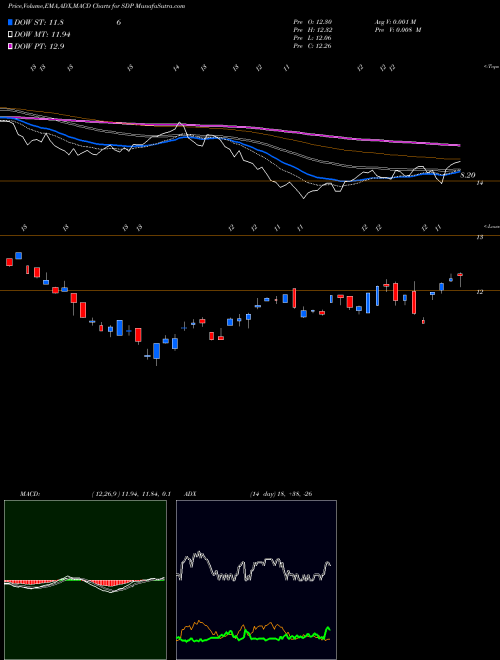Viewport: 500px width, 660px height.
Task: Select the 'DOW ST: 11.8' legend label
Action: pyautogui.click(x=39, y=22)
